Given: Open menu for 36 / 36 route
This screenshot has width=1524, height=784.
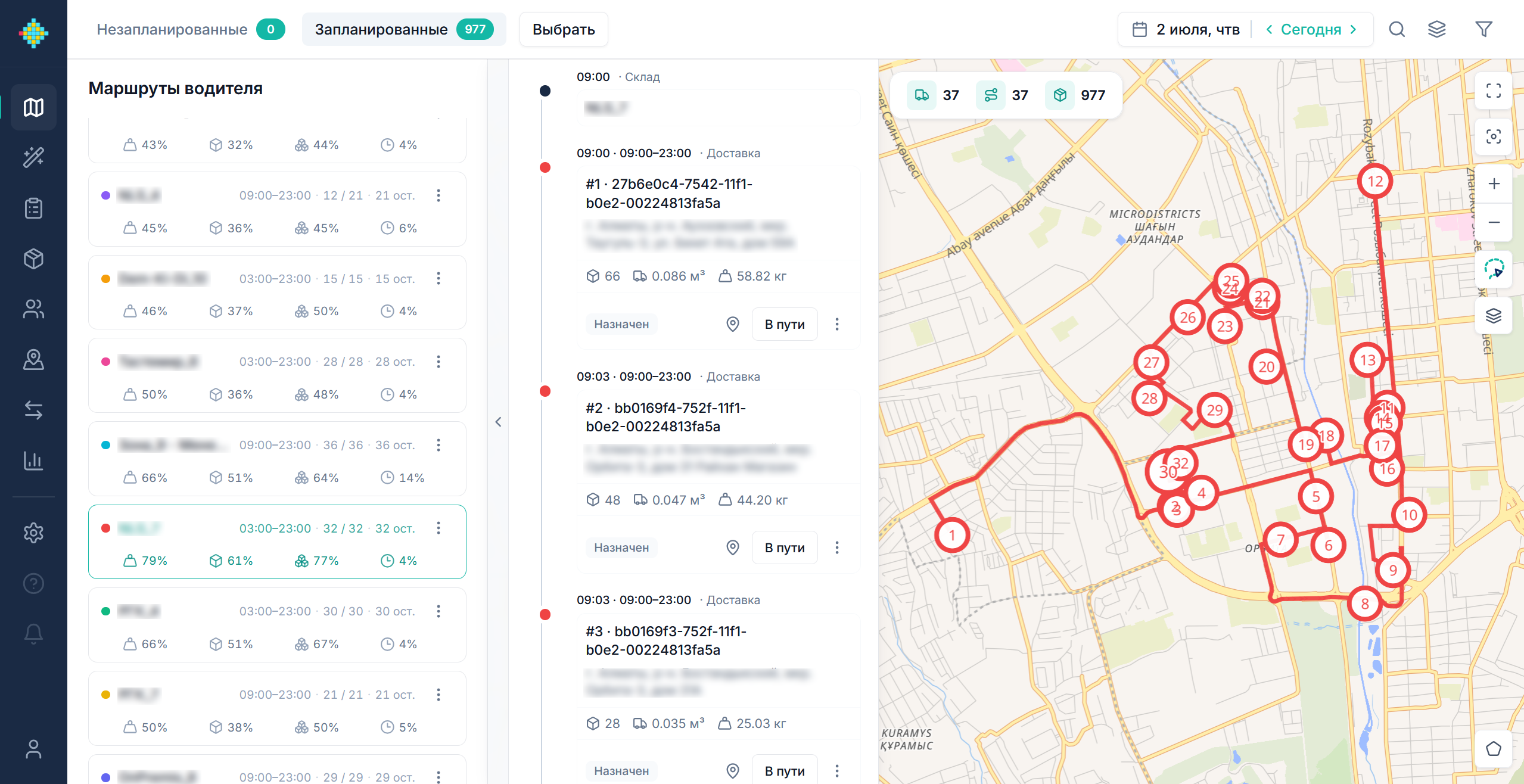Looking at the screenshot, I should coord(438,445).
